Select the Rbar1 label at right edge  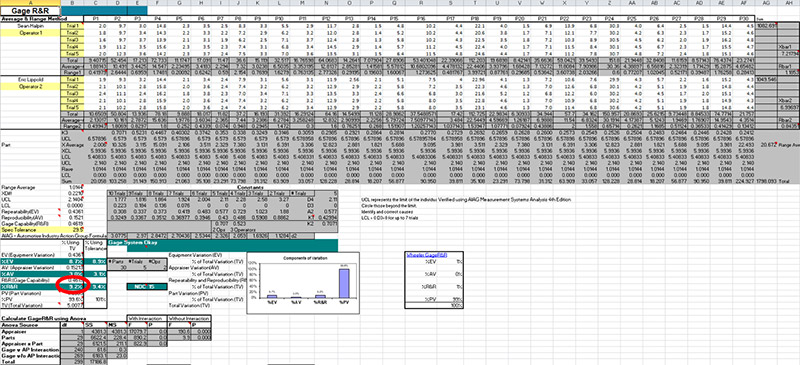pyautogui.click(x=785, y=66)
